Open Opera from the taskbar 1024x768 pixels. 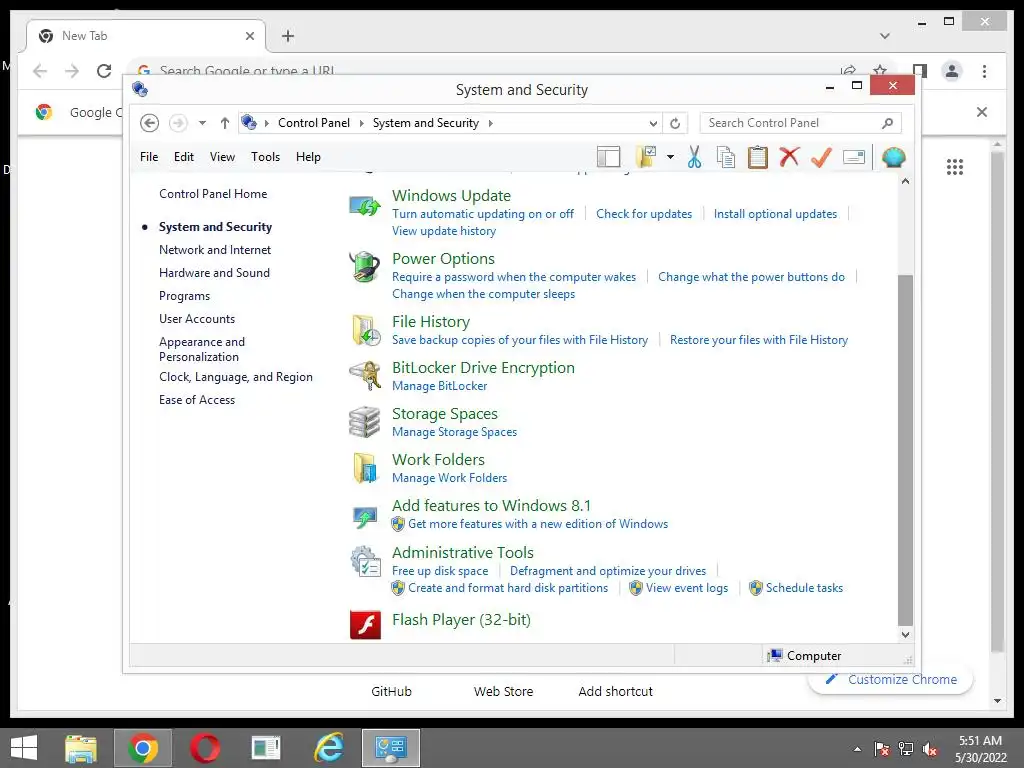pyautogui.click(x=204, y=748)
